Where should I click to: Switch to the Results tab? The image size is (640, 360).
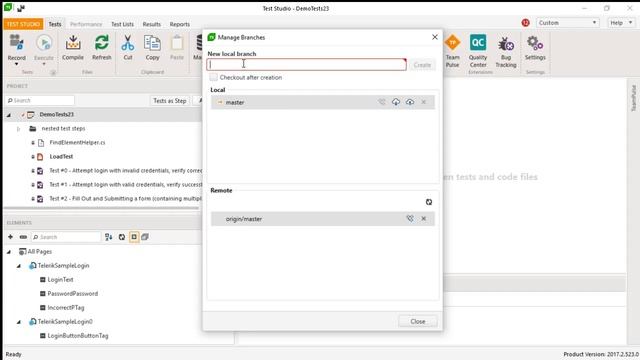pyautogui.click(x=151, y=24)
